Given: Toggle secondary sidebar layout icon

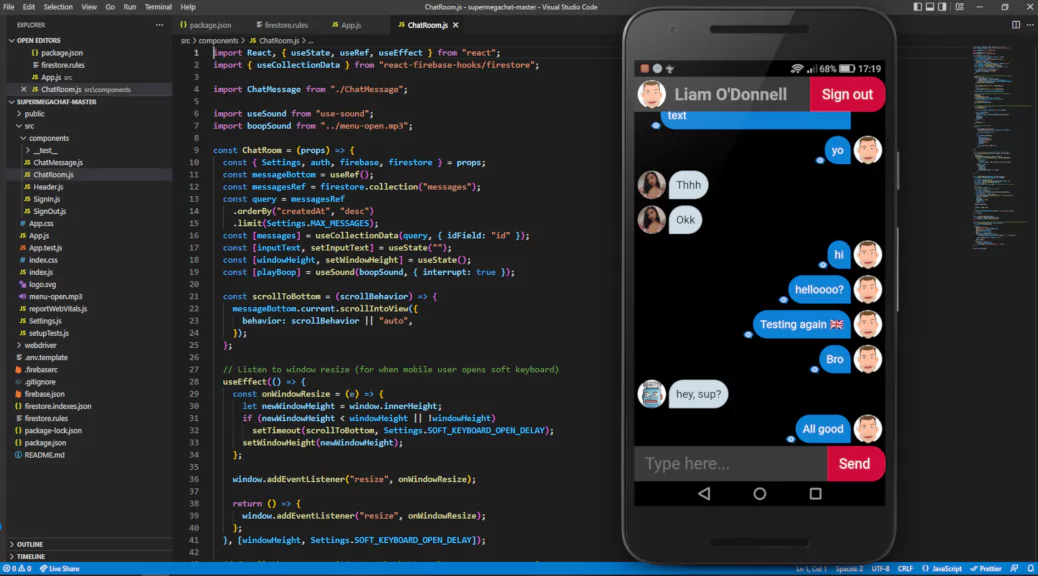Looking at the screenshot, I should 943,7.
